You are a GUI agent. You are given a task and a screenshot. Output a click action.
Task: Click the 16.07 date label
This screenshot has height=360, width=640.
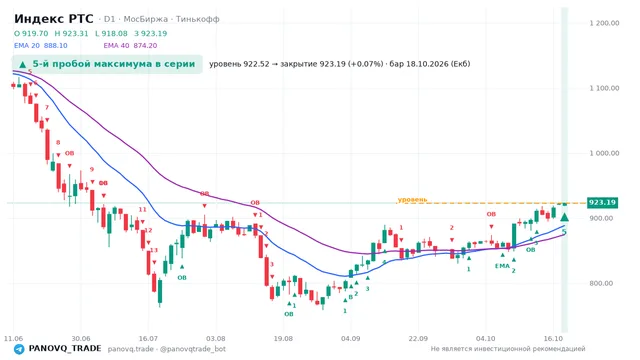148,339
